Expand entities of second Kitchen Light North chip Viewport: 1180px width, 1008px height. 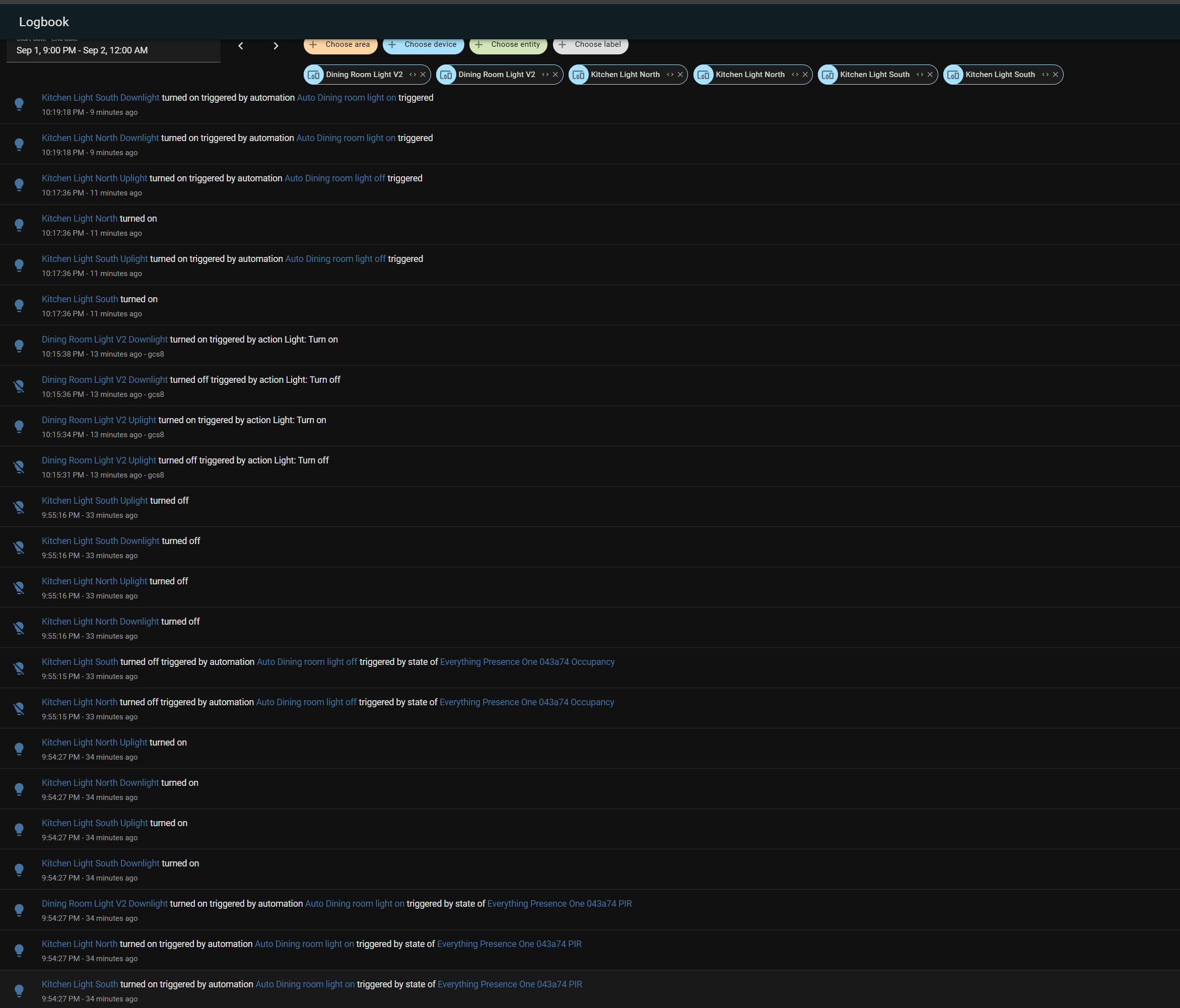[795, 75]
